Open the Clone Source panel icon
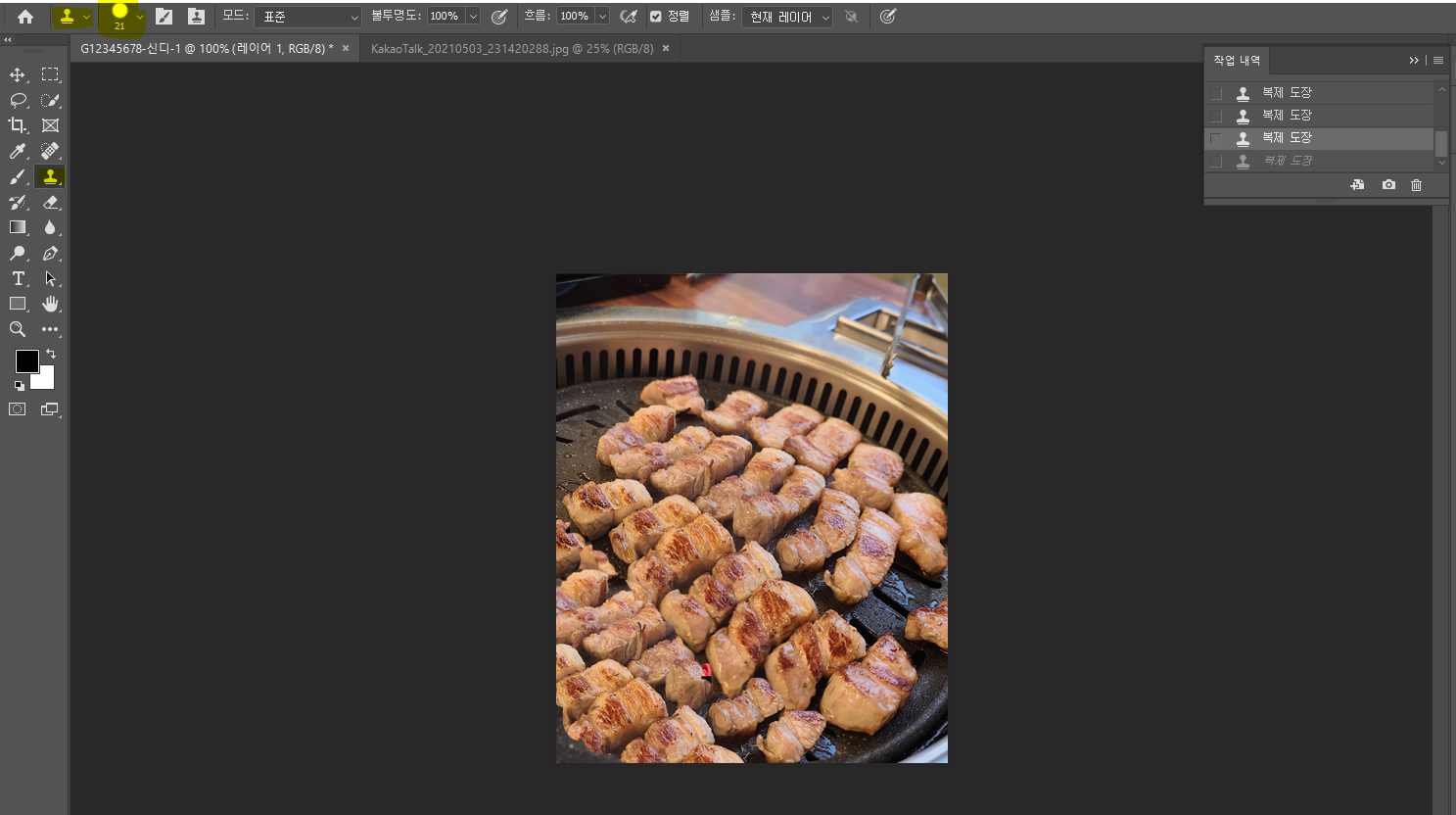This screenshot has width=1456, height=815. click(x=196, y=17)
